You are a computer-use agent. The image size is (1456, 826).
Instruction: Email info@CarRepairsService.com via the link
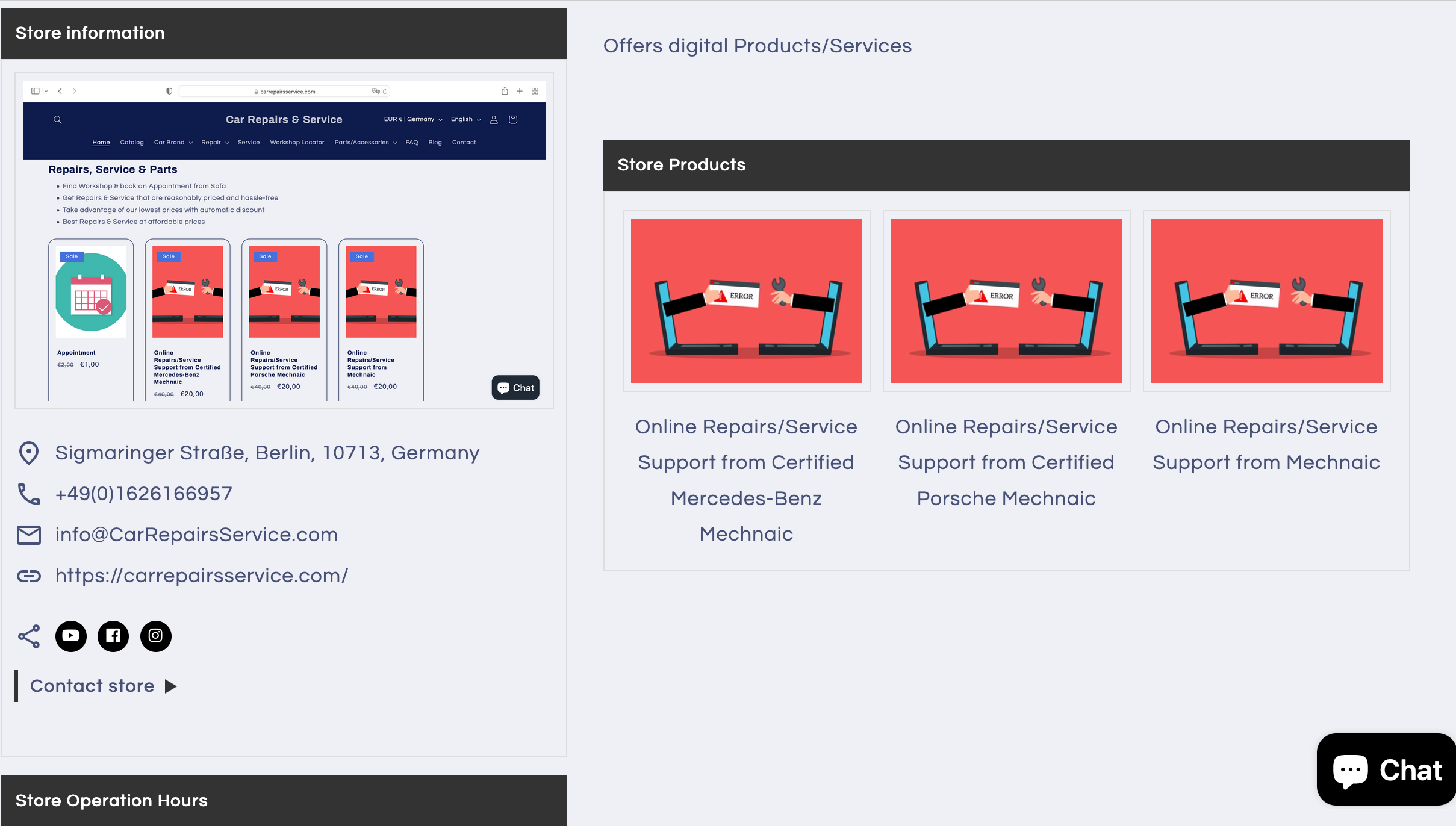196,535
